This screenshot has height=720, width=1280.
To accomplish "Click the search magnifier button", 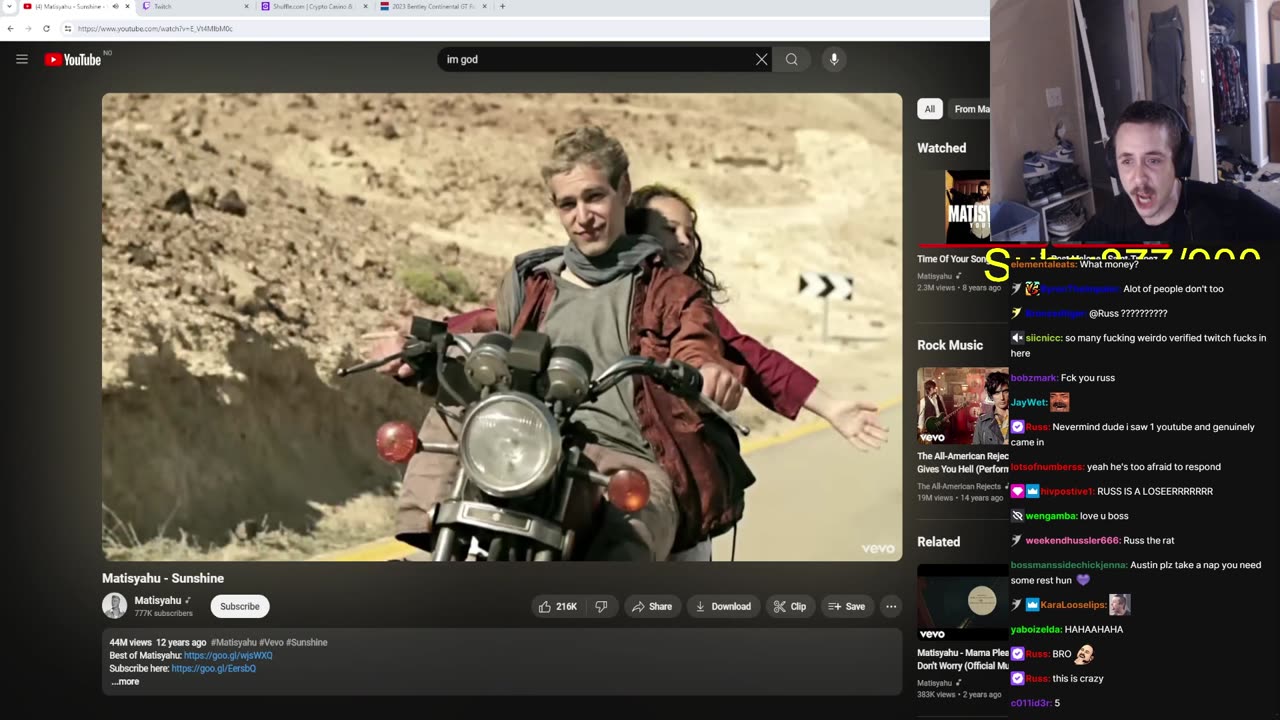I will (791, 59).
